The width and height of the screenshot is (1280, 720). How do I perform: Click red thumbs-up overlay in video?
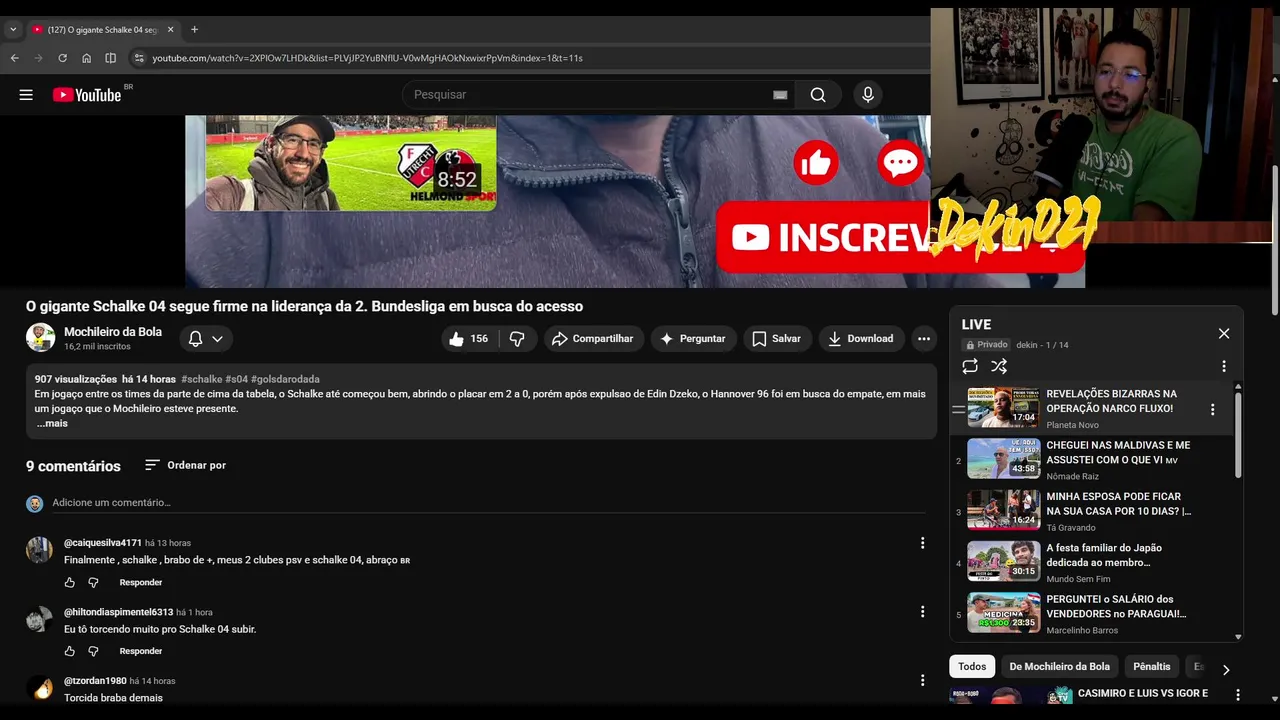(816, 163)
